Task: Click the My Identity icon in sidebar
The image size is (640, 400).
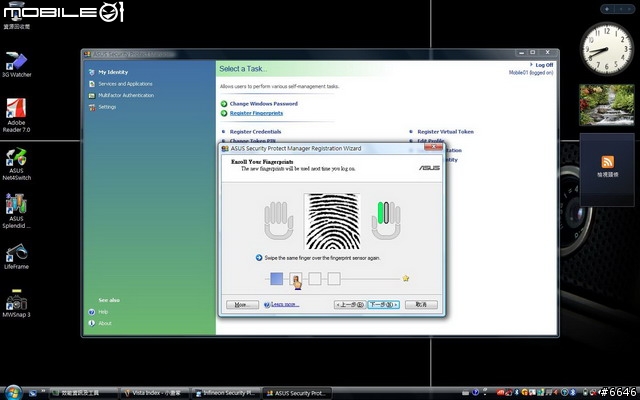Action: pyautogui.click(x=91, y=72)
